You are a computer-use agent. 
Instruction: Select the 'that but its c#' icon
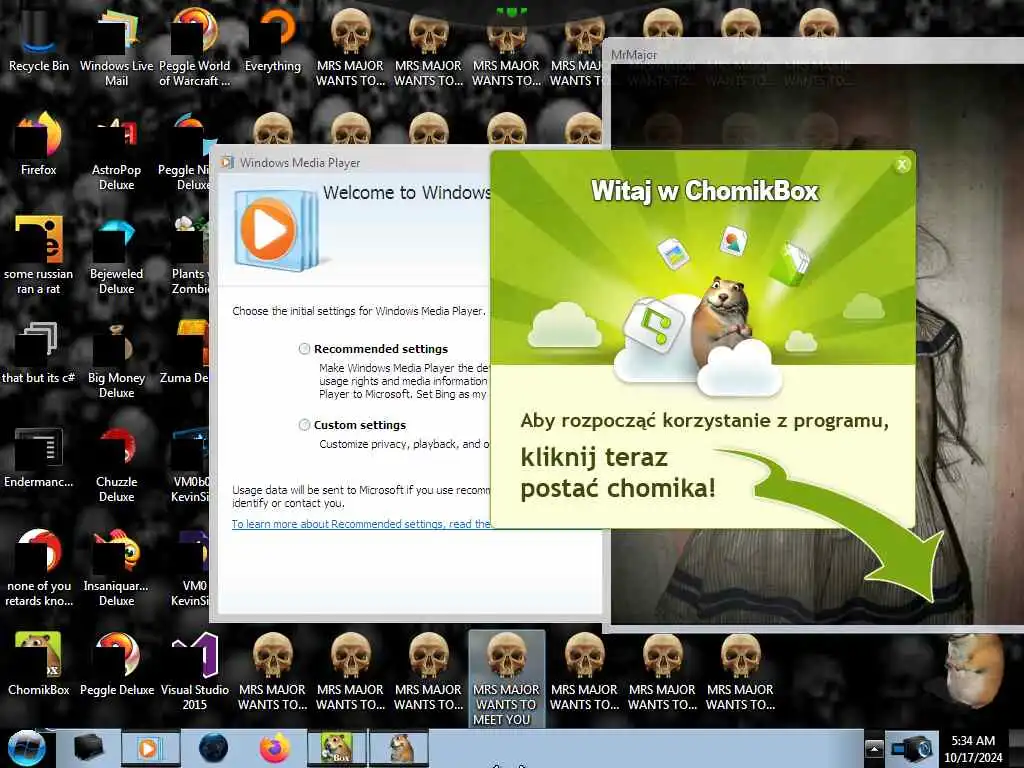(x=39, y=353)
